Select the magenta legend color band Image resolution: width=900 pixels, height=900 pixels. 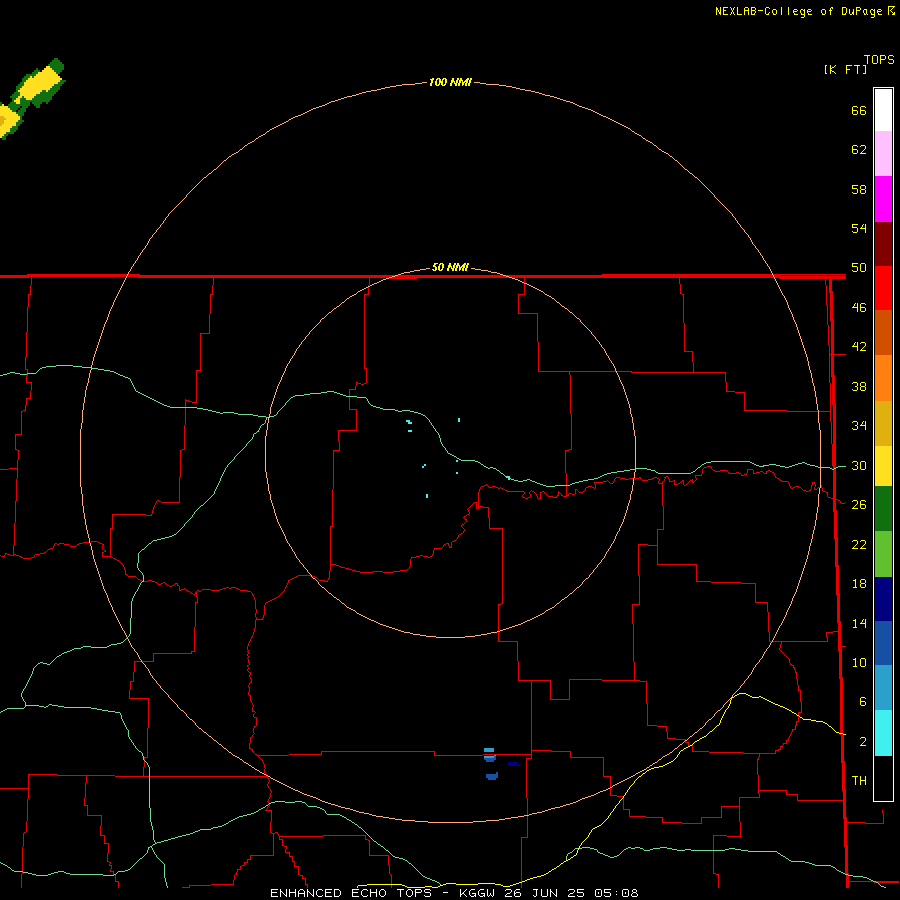tap(883, 199)
